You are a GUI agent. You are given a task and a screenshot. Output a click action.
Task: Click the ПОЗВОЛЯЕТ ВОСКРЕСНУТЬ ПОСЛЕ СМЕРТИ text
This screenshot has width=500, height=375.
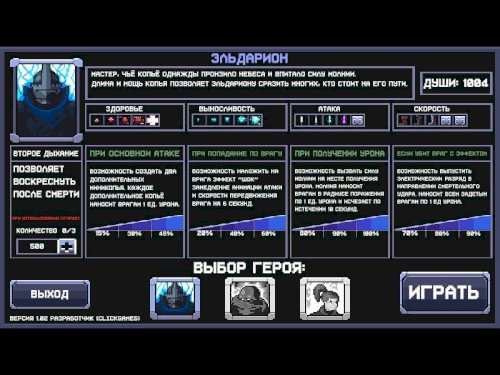click(x=46, y=182)
